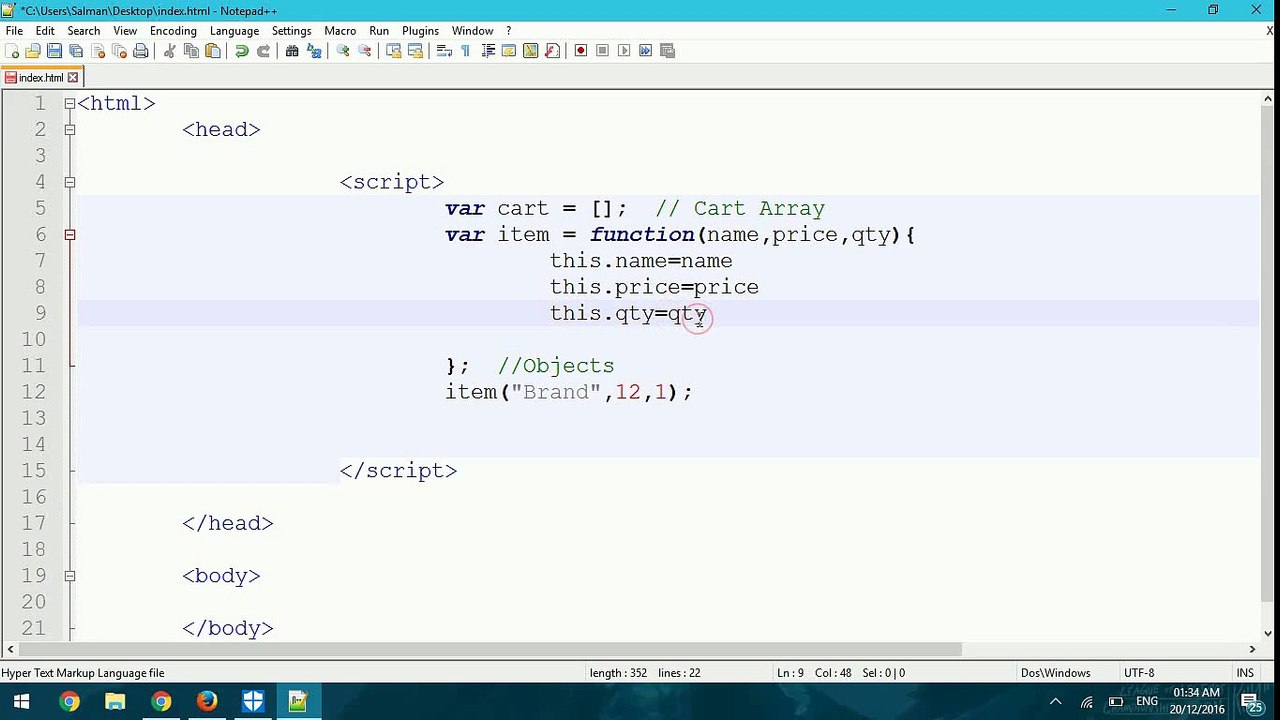Close the index.html tab with its red X
Viewport: 1280px width, 720px height.
(x=73, y=77)
